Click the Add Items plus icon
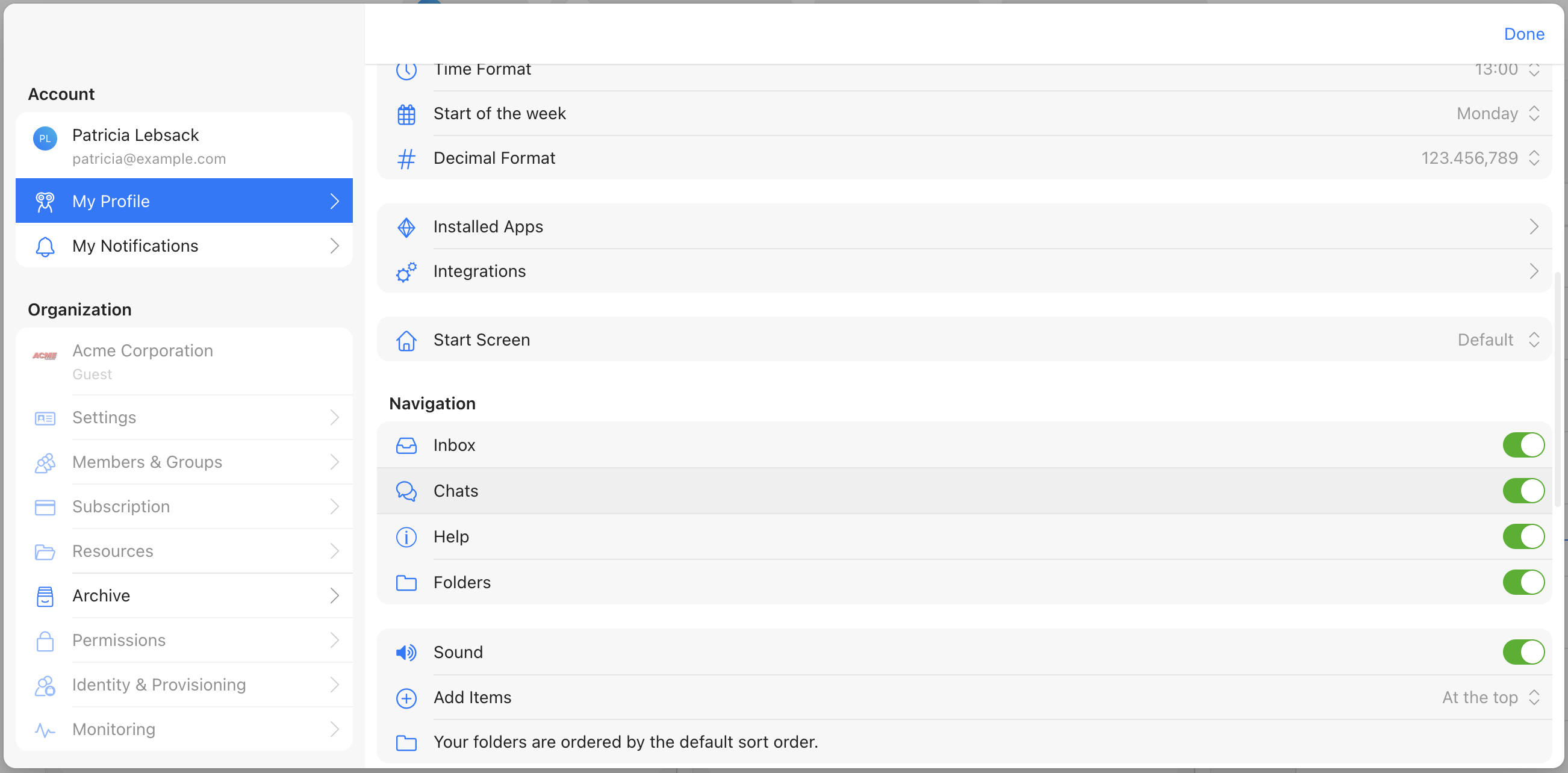Viewport: 1568px width, 773px height. (x=406, y=698)
